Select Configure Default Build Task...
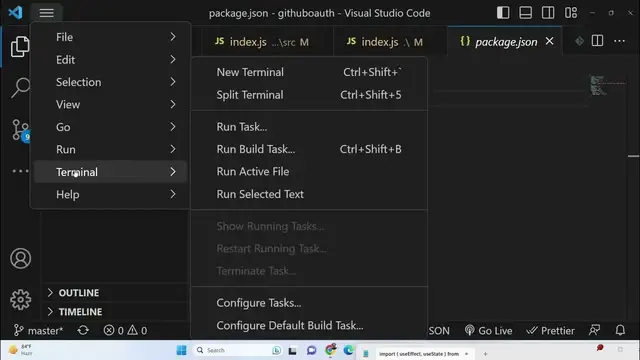This screenshot has height=360, width=640. coord(309,325)
